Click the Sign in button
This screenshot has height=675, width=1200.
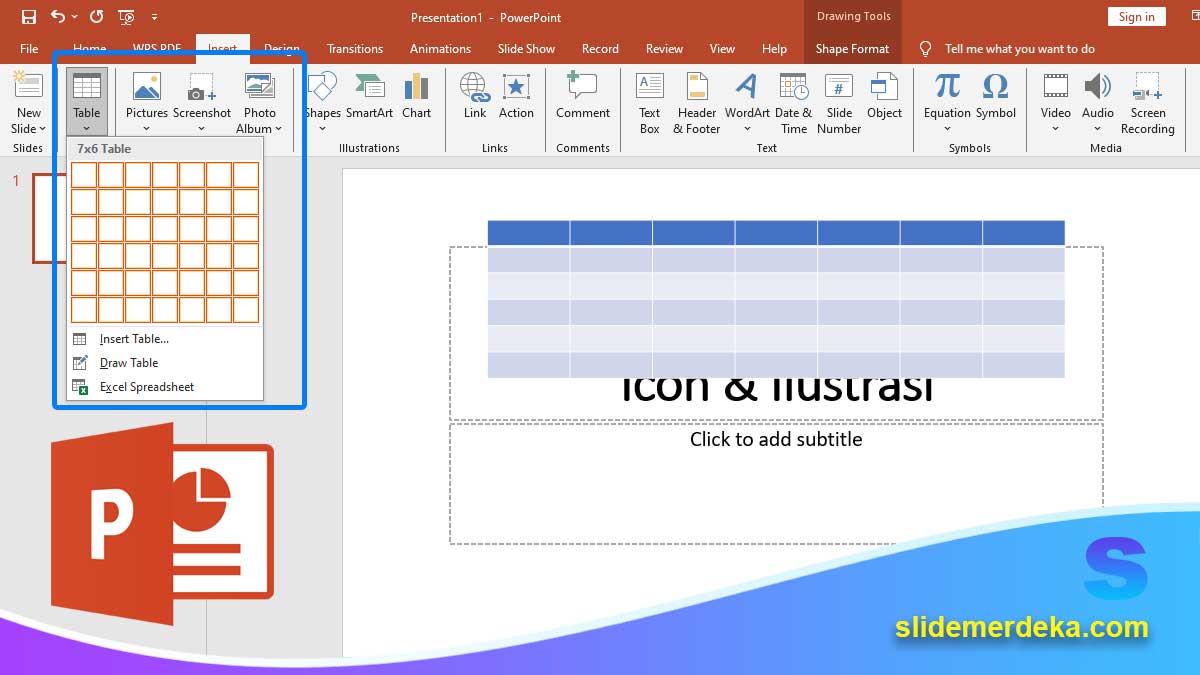point(1137,17)
